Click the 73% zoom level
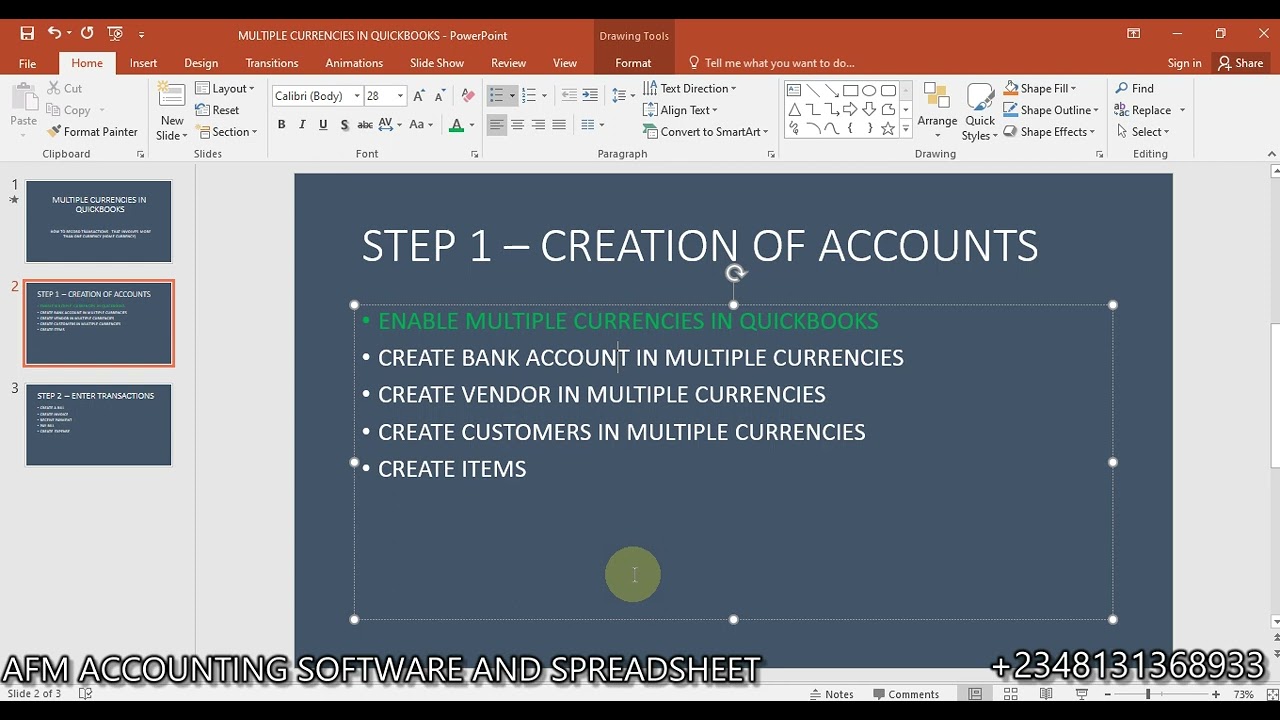 [1243, 694]
